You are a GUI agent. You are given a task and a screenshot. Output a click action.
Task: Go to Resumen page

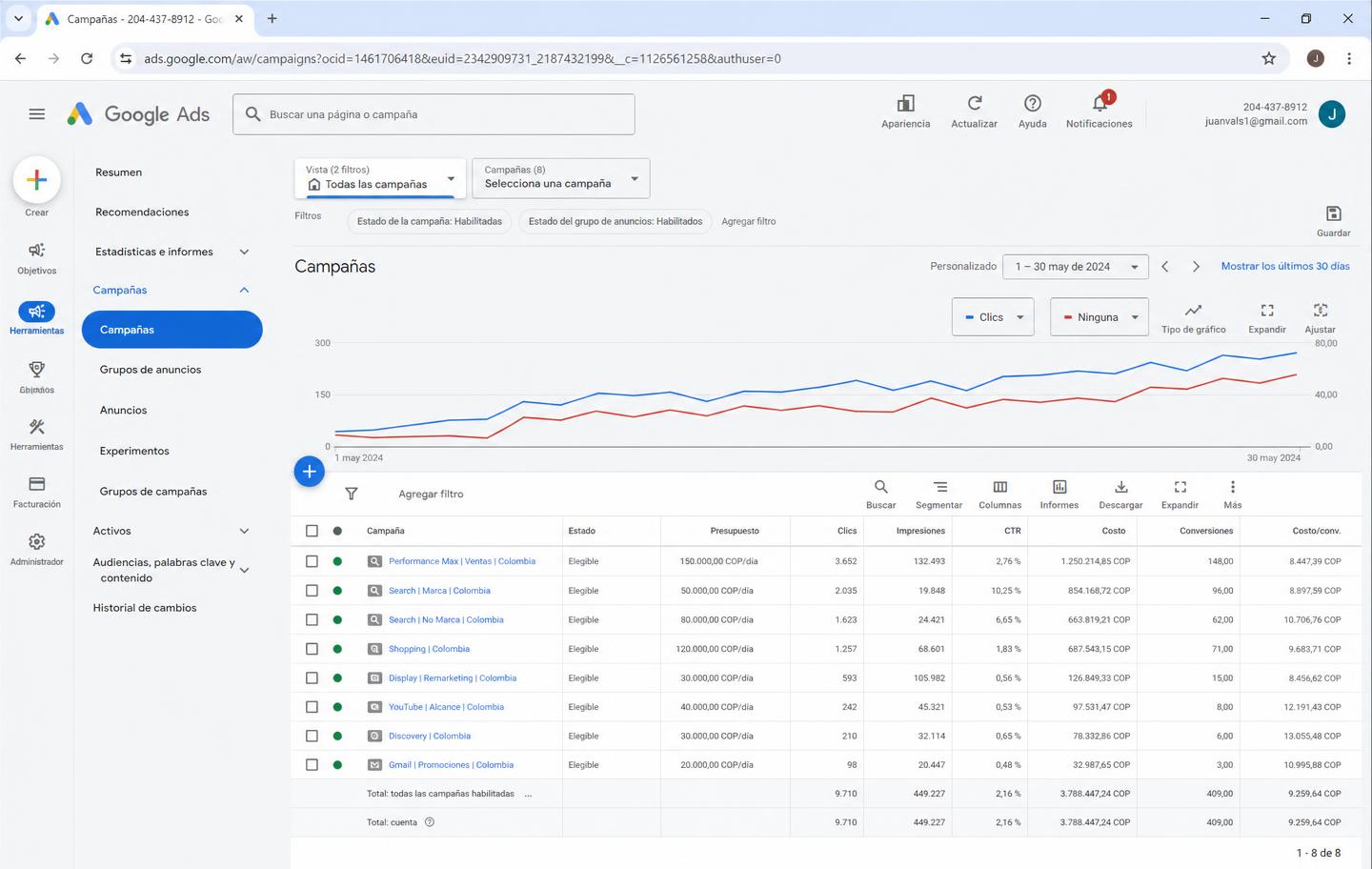[118, 172]
